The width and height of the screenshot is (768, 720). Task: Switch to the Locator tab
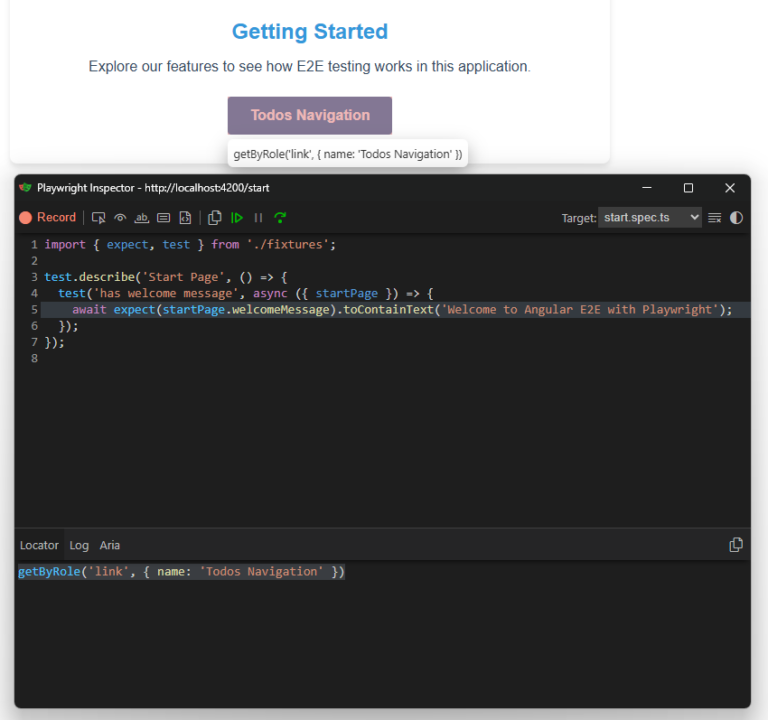(x=39, y=545)
